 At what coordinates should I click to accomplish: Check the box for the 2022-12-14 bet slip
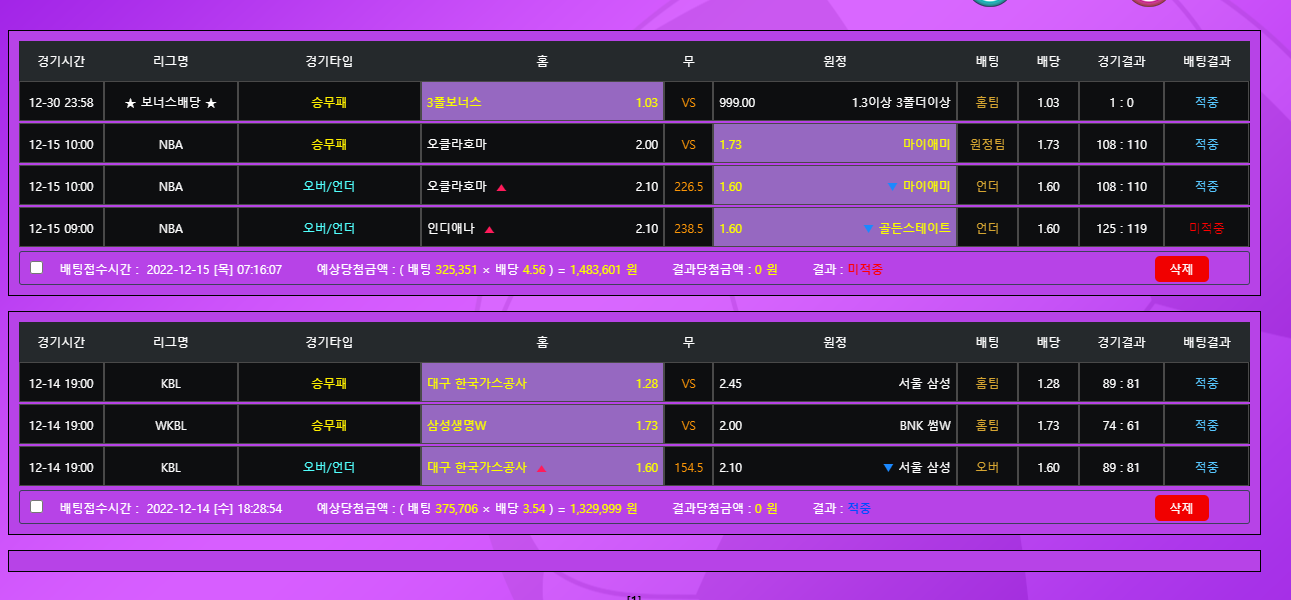(x=37, y=507)
